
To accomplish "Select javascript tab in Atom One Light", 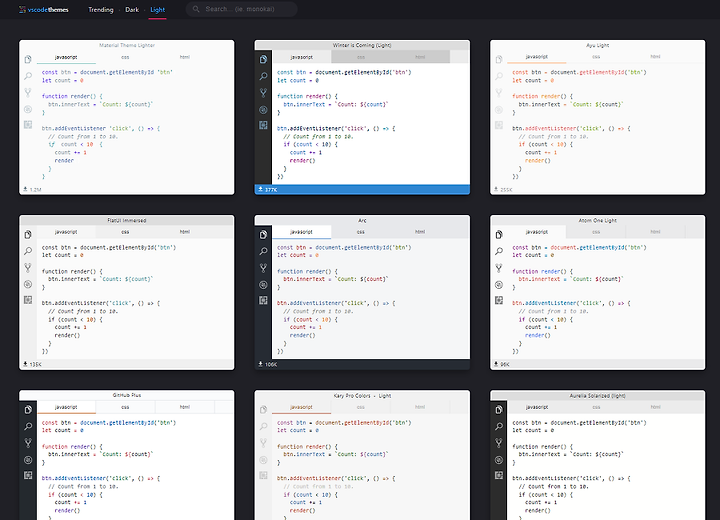I will click(537, 232).
